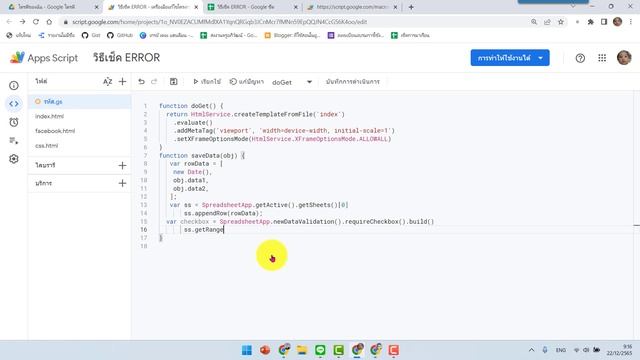Save the project with the disk icon
The width and height of the screenshot is (640, 360).
(x=173, y=82)
